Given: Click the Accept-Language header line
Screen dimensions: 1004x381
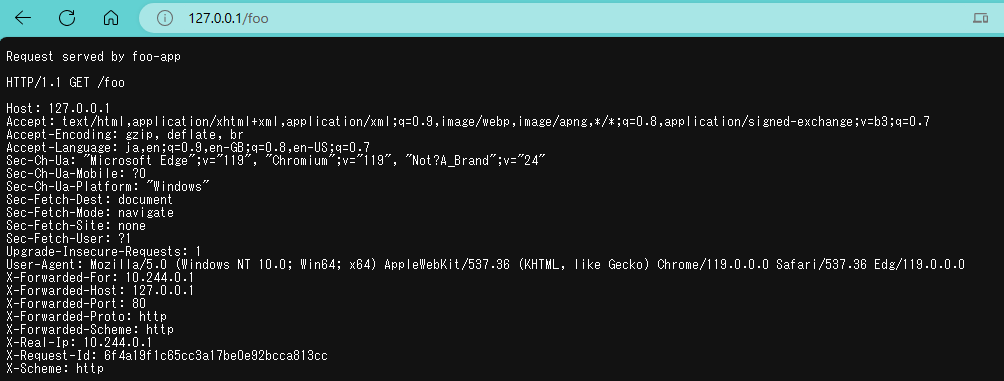Looking at the screenshot, I should pyautogui.click(x=188, y=147).
